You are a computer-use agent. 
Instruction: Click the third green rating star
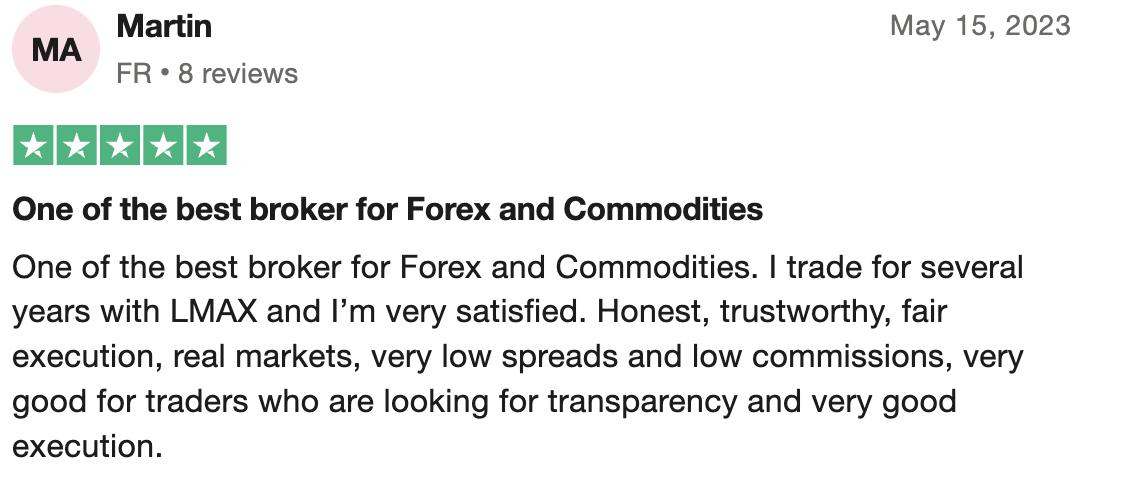(119, 145)
